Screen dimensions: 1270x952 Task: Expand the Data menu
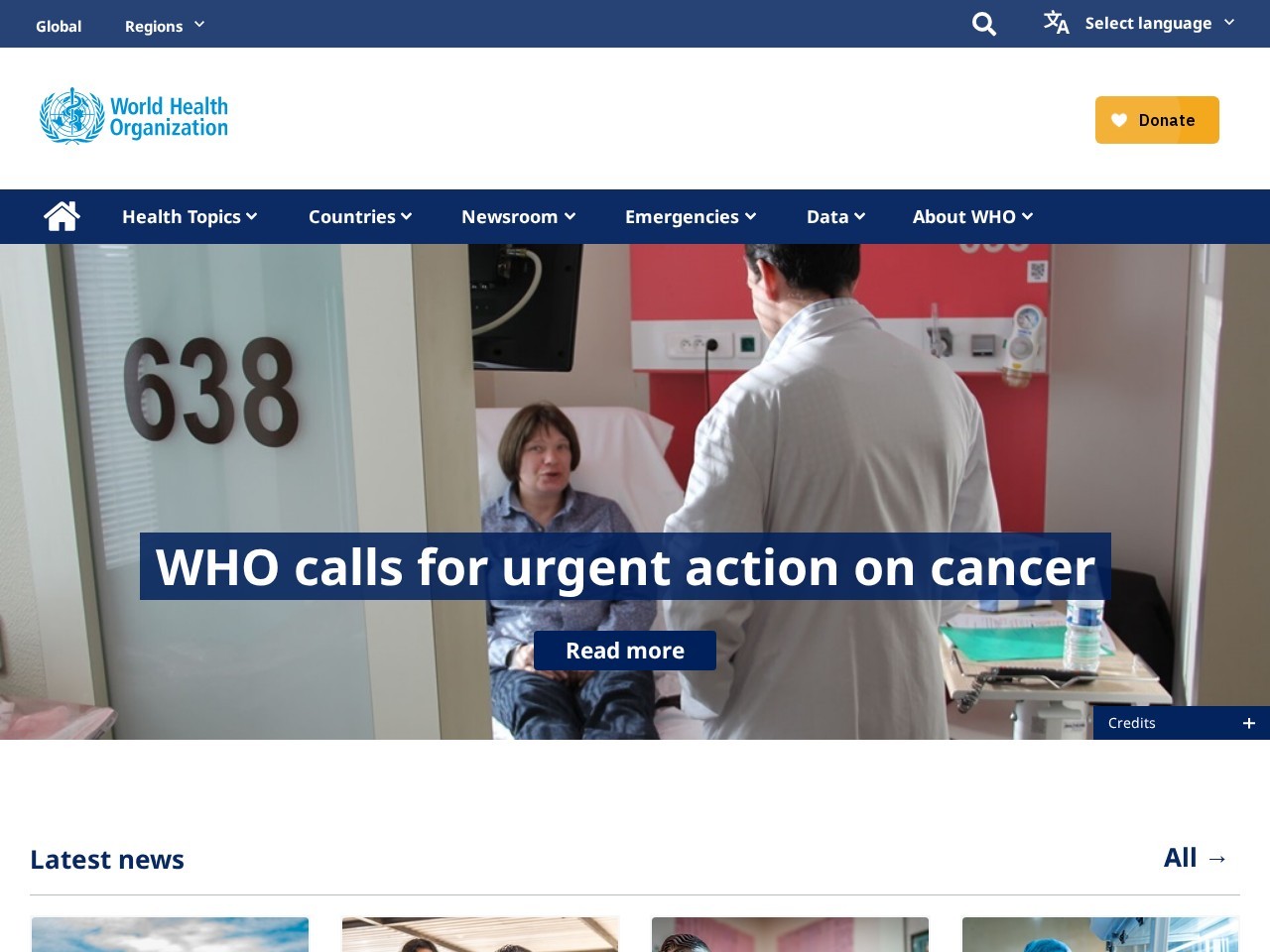(835, 216)
